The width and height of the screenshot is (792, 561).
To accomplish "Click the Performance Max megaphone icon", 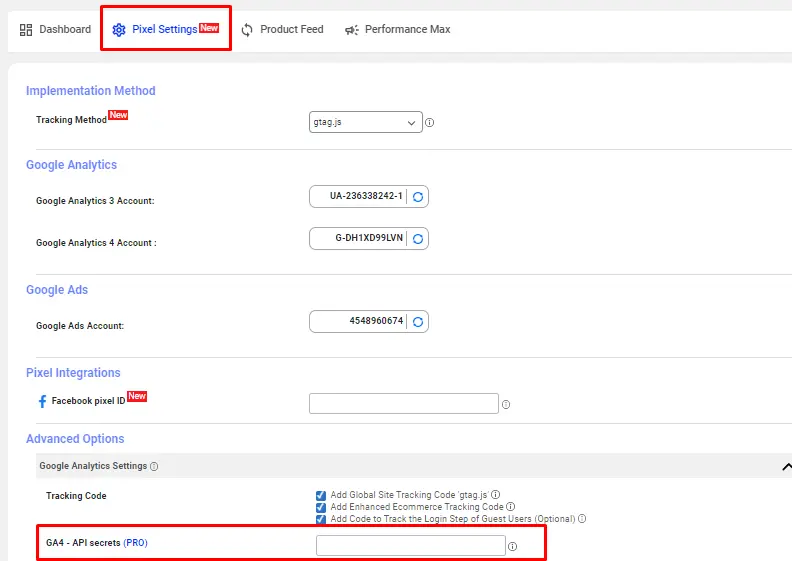I will pos(352,30).
